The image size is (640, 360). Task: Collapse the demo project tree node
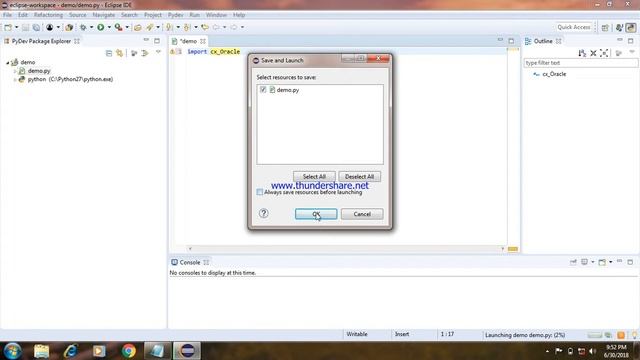click(x=7, y=62)
